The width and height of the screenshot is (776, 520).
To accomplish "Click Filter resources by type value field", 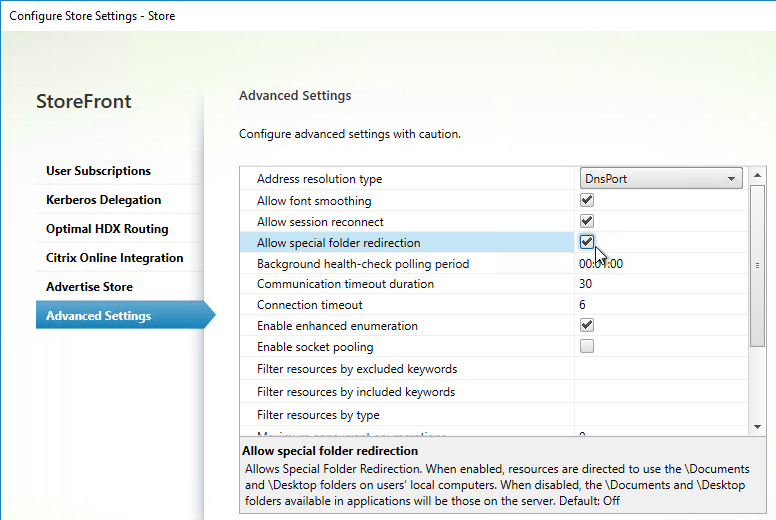I will click(661, 415).
